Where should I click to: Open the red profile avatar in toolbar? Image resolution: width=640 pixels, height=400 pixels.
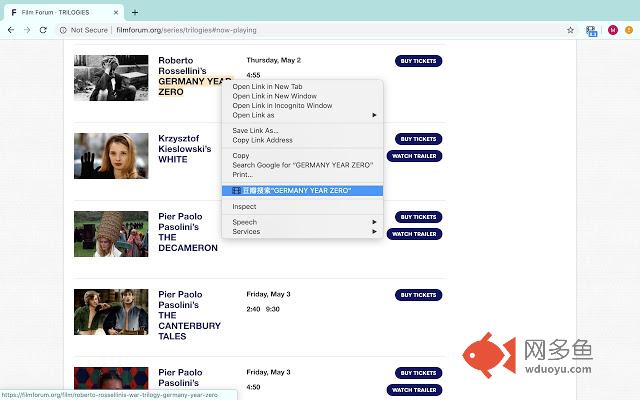[x=613, y=30]
